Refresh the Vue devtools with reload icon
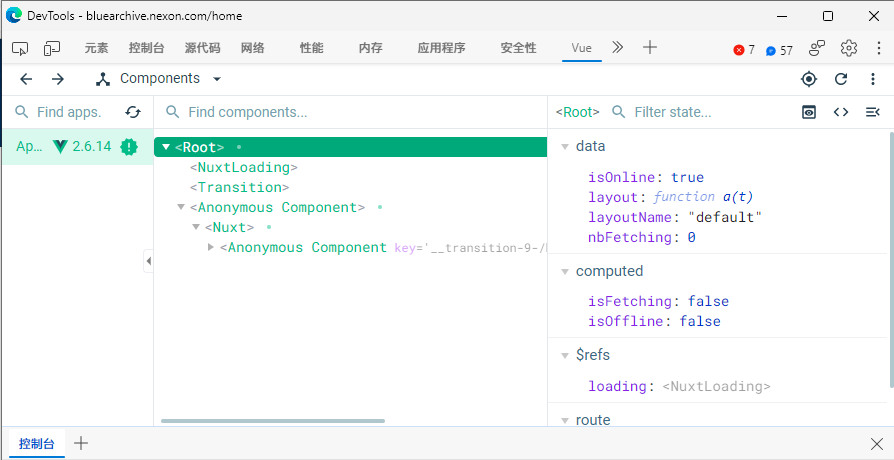The image size is (894, 460). pos(841,79)
